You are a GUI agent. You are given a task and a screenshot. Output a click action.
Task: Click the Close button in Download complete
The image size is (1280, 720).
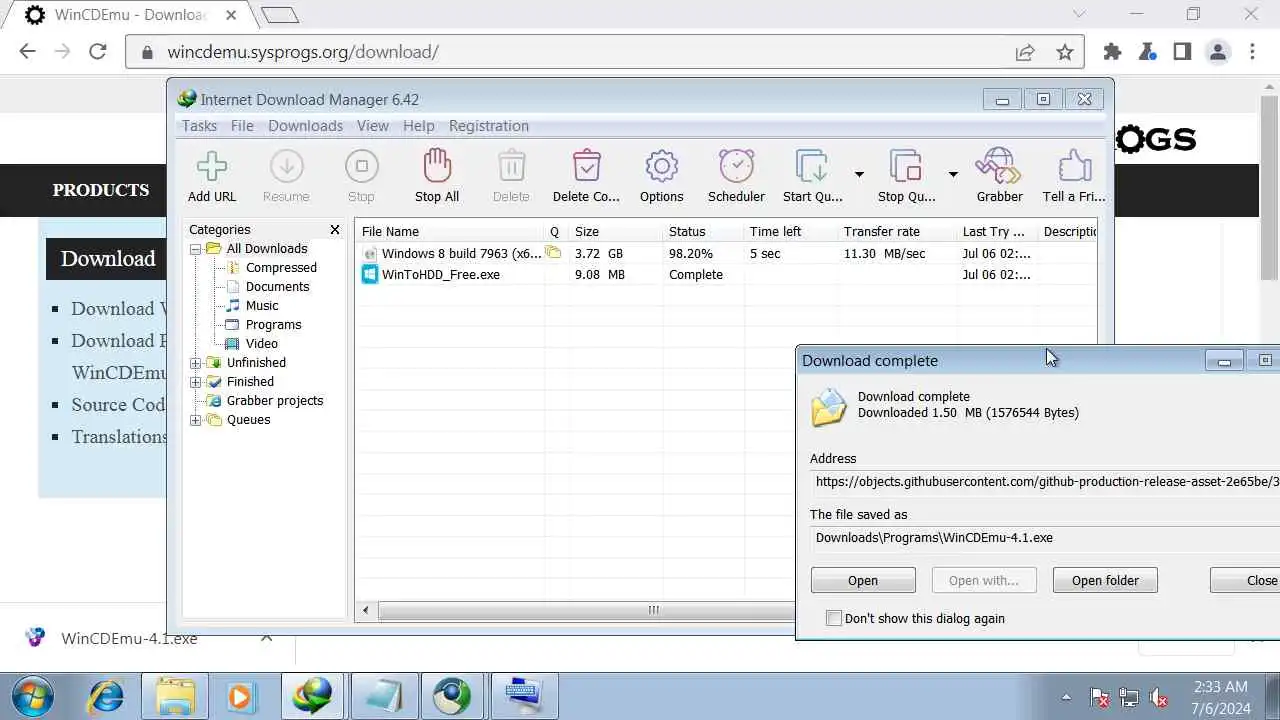1245,580
